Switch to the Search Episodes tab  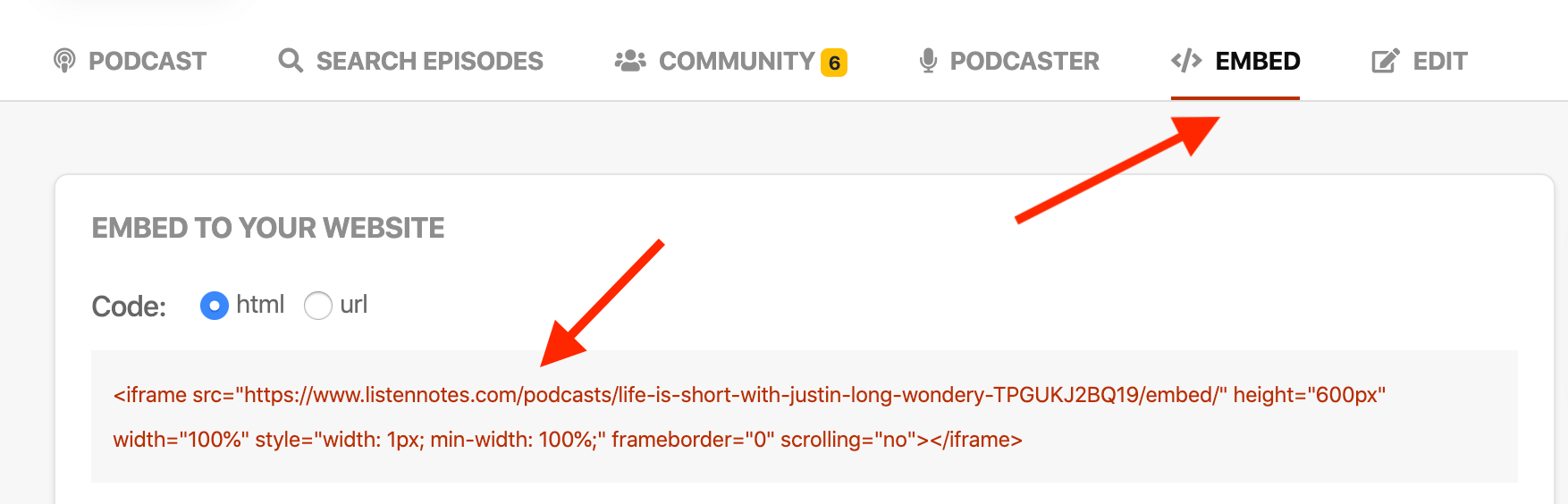click(429, 61)
